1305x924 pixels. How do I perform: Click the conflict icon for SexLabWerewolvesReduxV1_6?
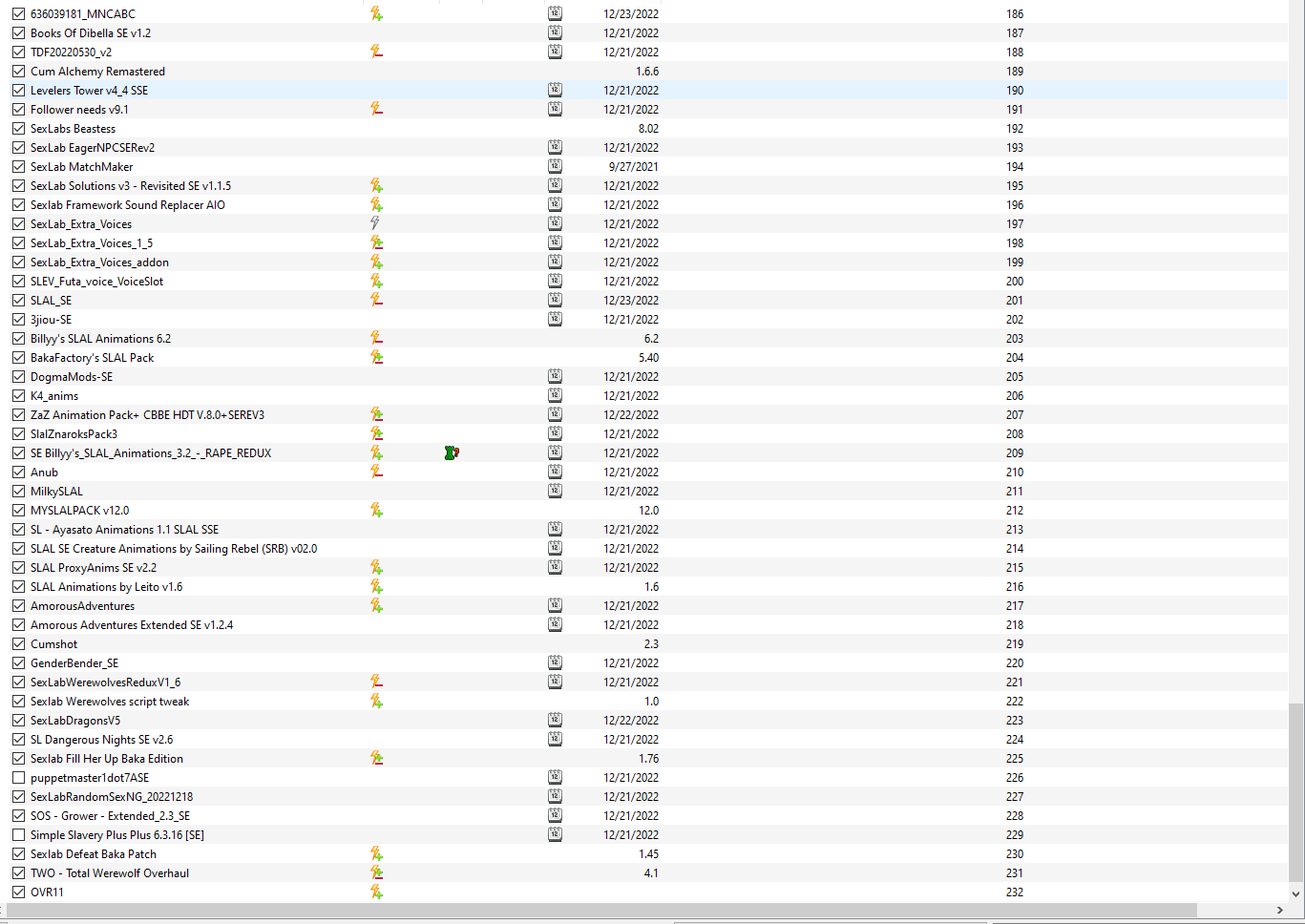point(376,682)
